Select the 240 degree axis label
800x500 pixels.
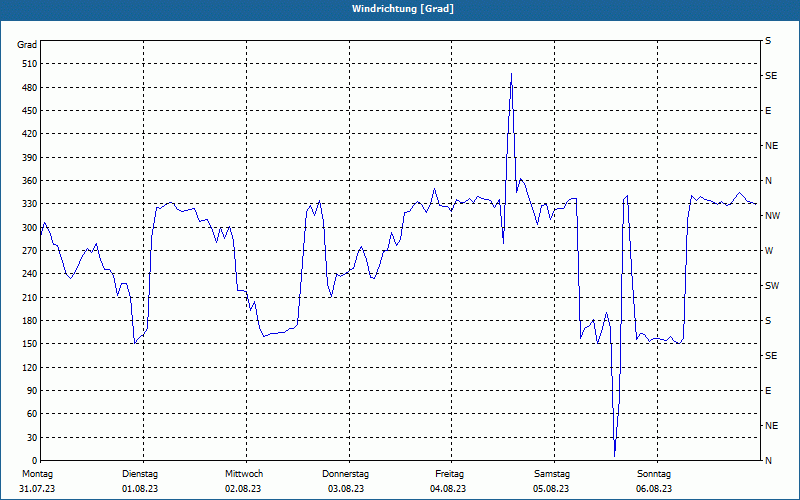[x=31, y=274]
